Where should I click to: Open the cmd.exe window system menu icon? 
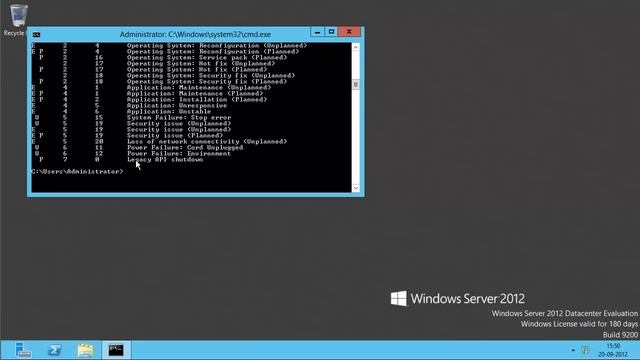pos(36,35)
